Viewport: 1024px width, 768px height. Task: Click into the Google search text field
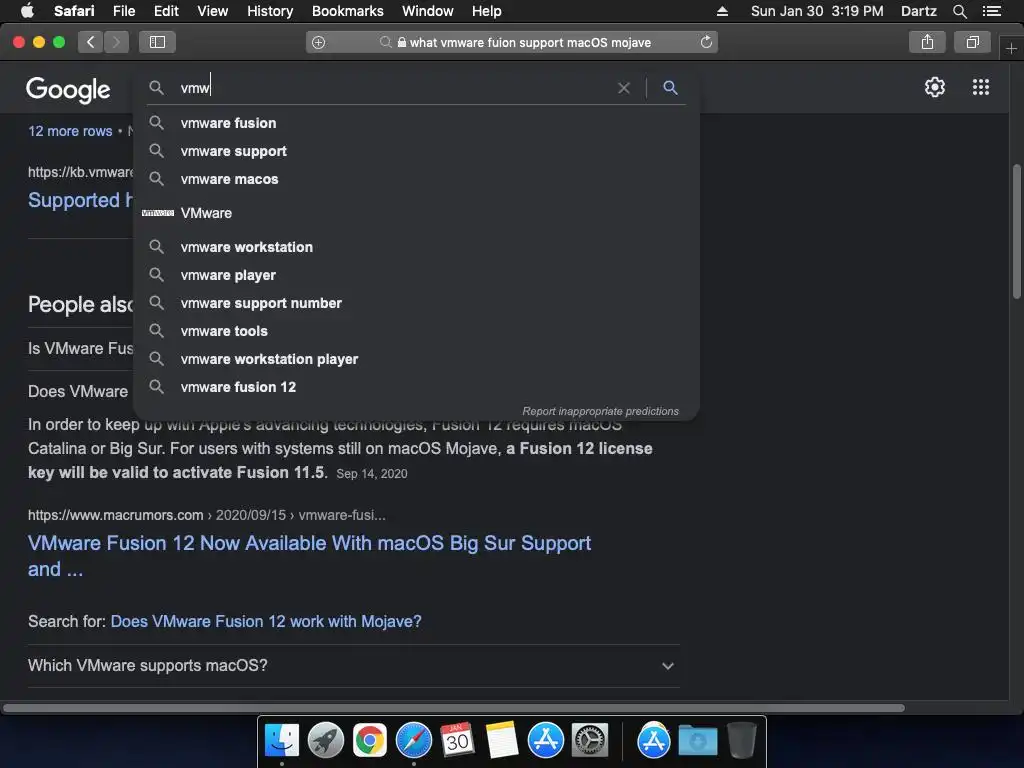coord(395,88)
